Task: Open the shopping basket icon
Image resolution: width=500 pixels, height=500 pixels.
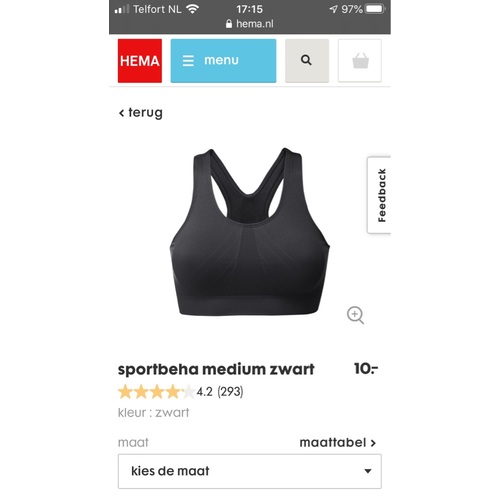Action: tap(360, 61)
